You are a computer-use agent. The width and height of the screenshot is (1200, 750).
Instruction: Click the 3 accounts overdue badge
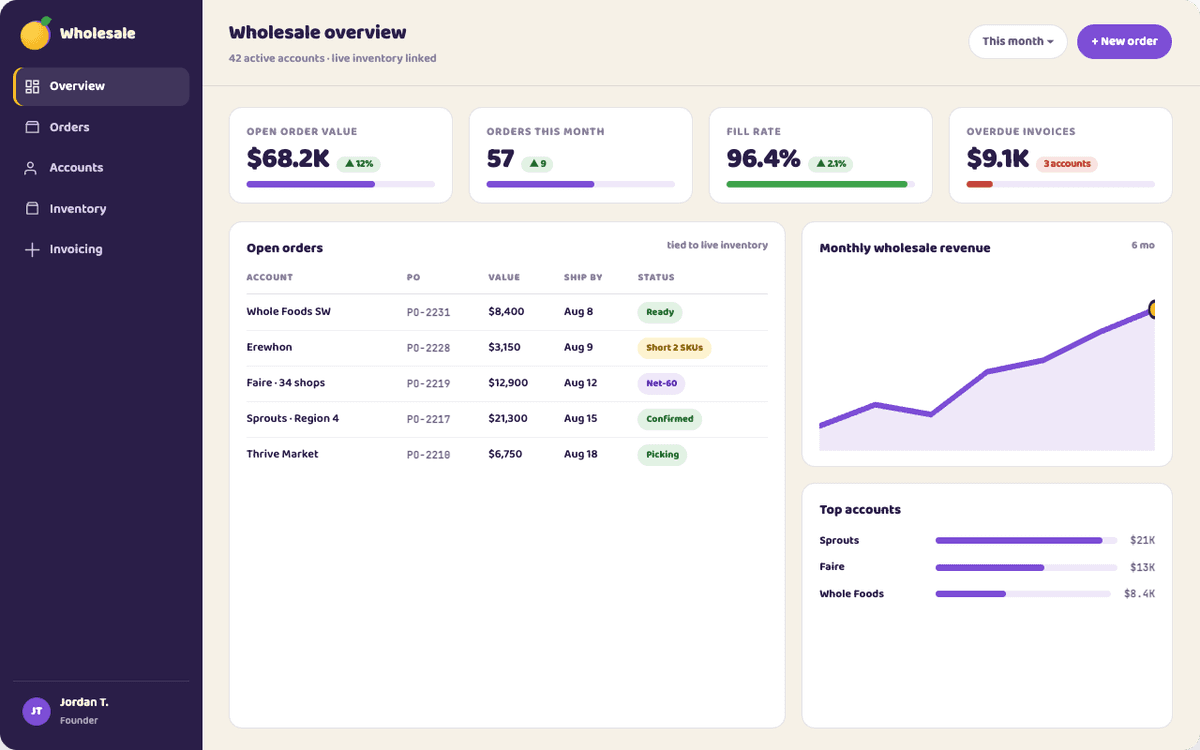[1067, 163]
